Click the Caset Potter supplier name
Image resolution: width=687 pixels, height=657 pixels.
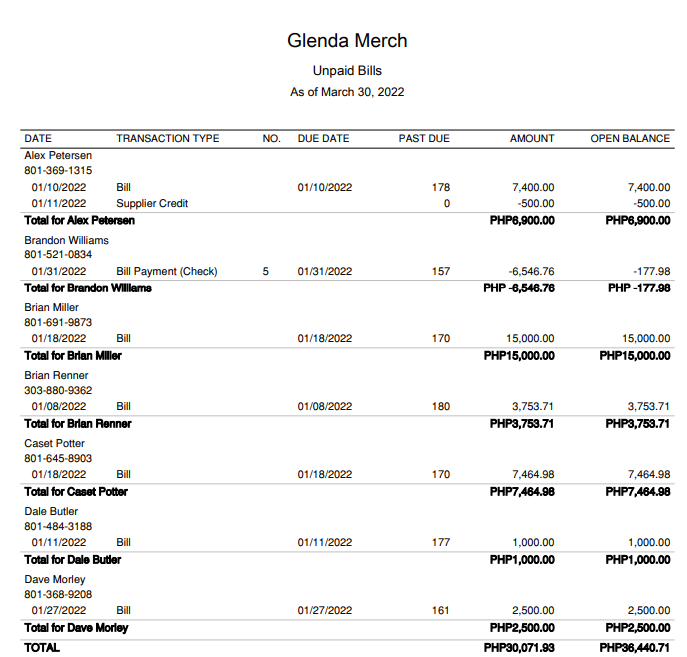pyautogui.click(x=55, y=443)
